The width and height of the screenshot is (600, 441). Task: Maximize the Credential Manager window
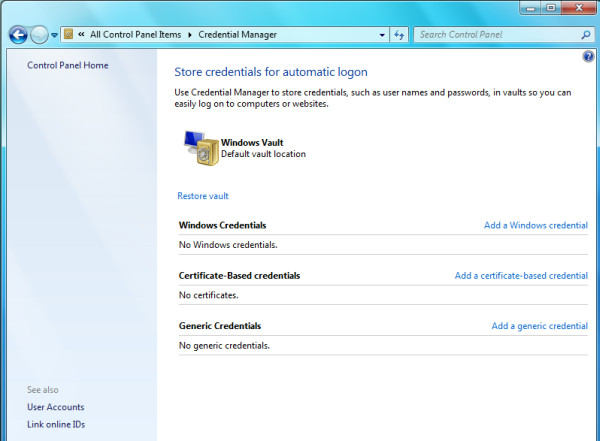pyautogui.click(x=551, y=8)
